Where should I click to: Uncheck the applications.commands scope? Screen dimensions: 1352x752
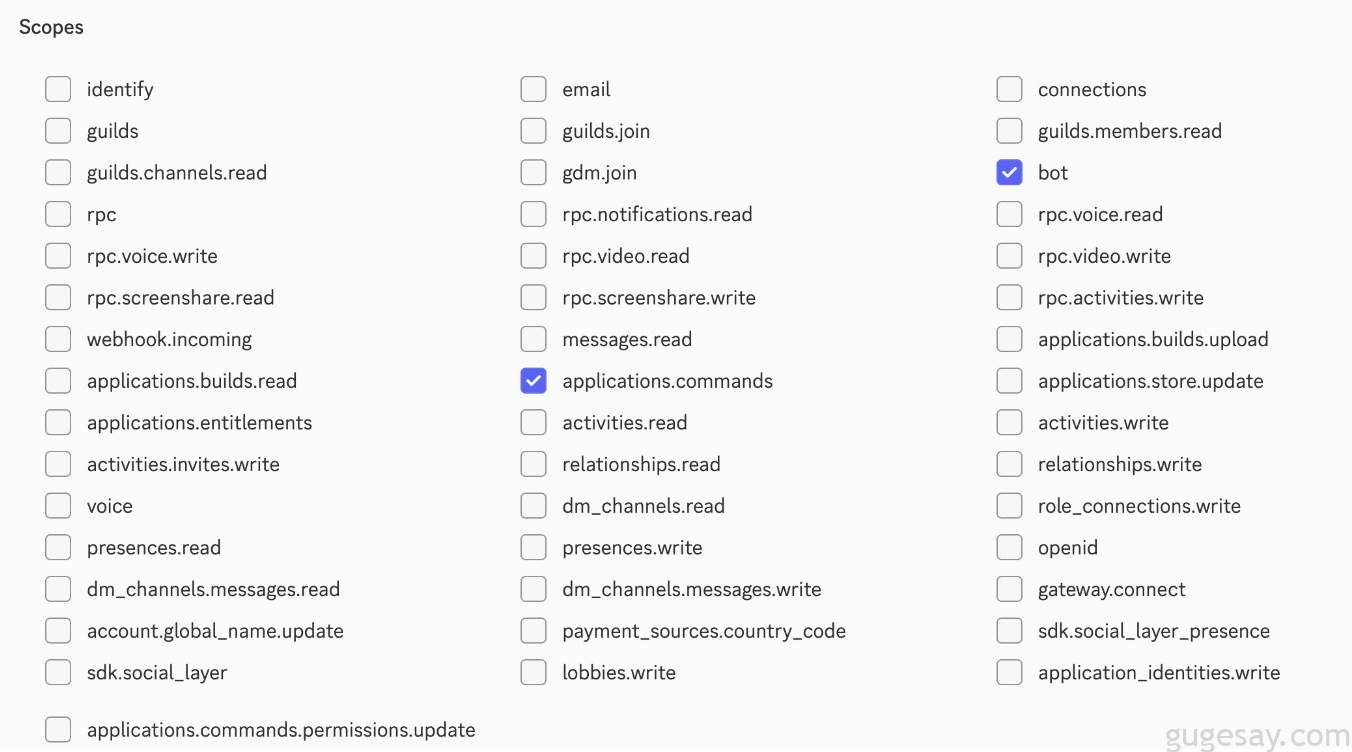click(x=533, y=381)
